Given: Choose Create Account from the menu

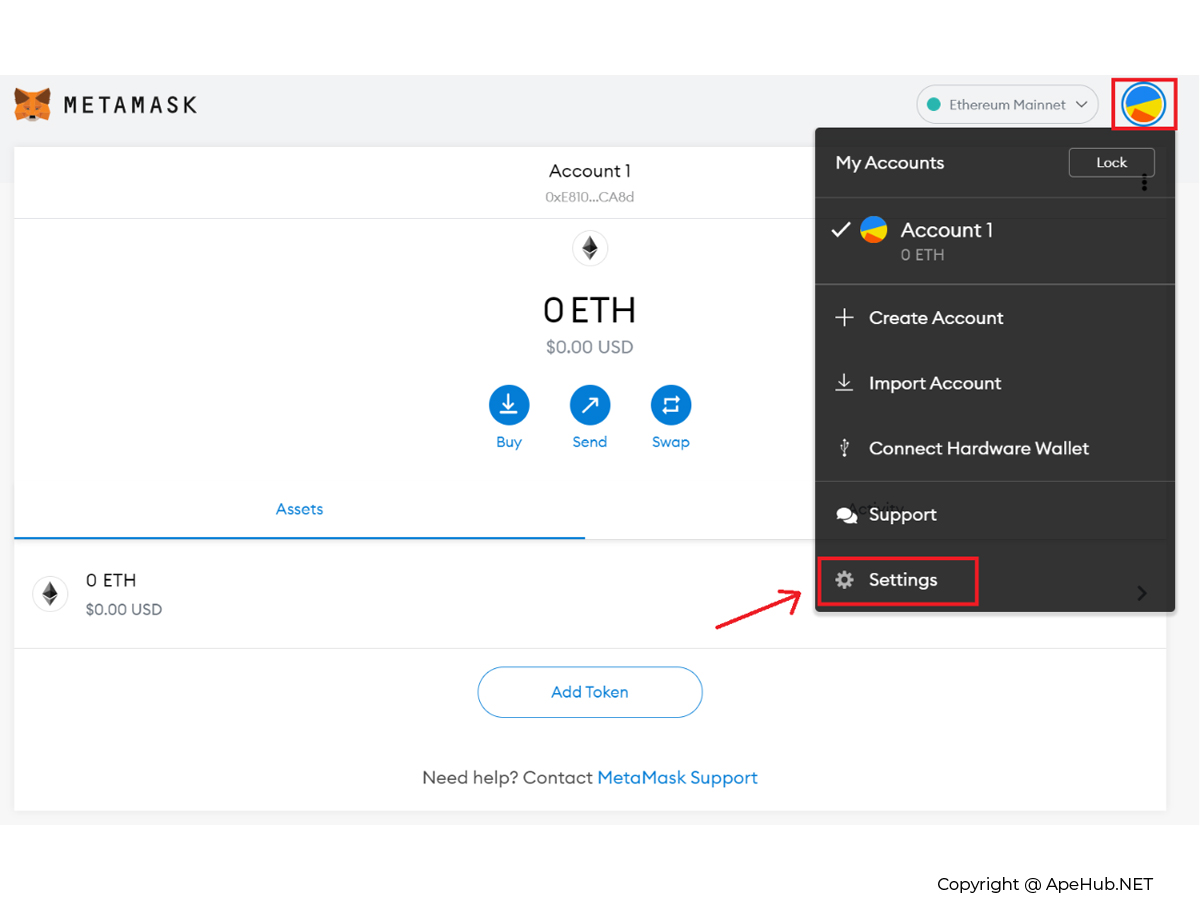Looking at the screenshot, I should (x=936, y=317).
